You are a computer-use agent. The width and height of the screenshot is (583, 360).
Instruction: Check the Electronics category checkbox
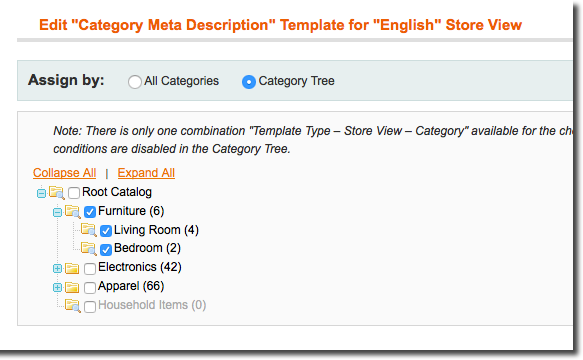point(90,269)
